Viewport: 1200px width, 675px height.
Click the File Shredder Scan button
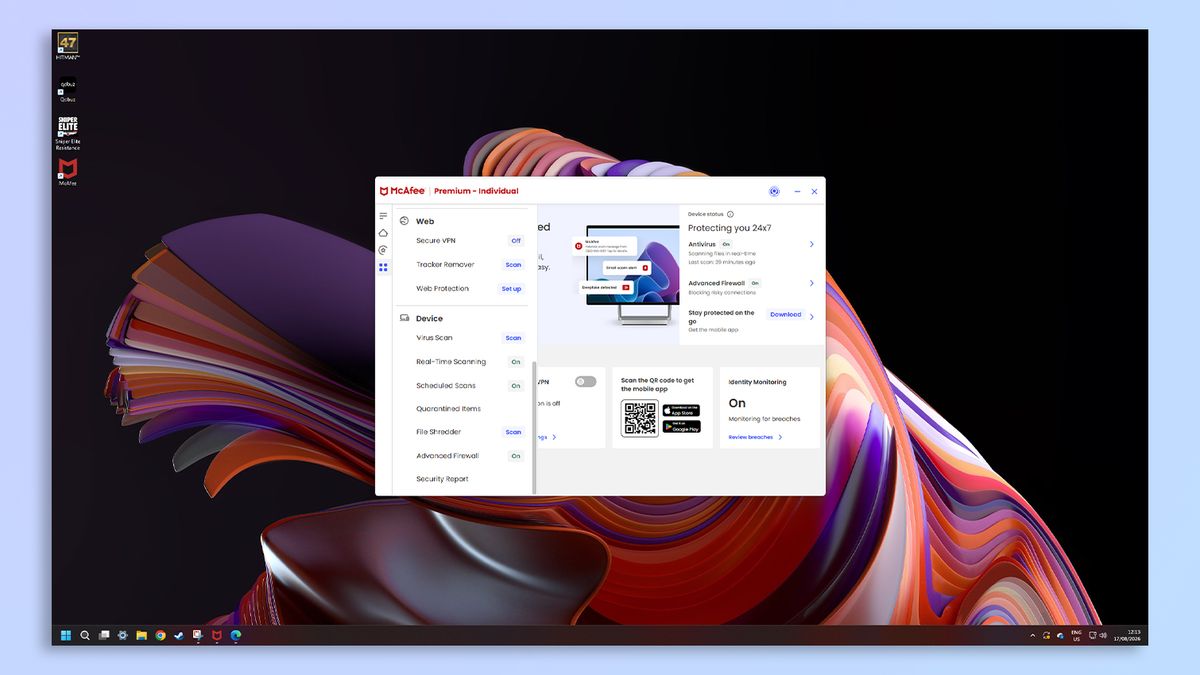click(513, 432)
